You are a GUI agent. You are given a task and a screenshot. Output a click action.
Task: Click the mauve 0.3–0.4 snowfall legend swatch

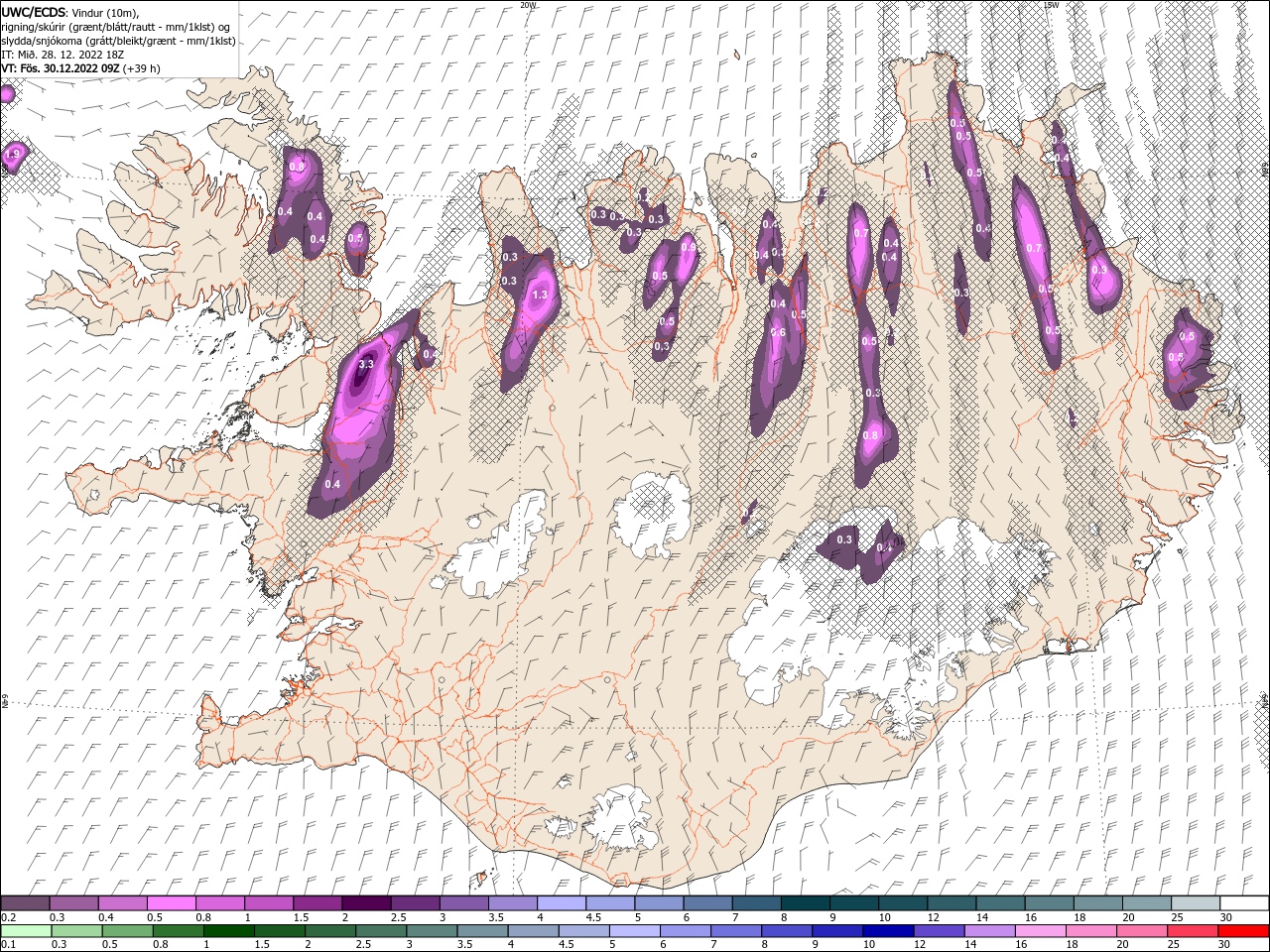pyautogui.click(x=75, y=903)
